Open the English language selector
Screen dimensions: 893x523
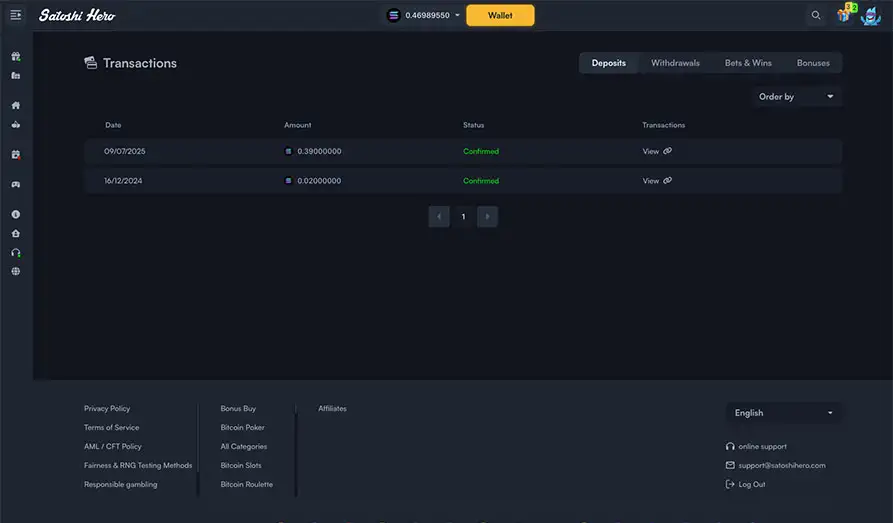(784, 413)
